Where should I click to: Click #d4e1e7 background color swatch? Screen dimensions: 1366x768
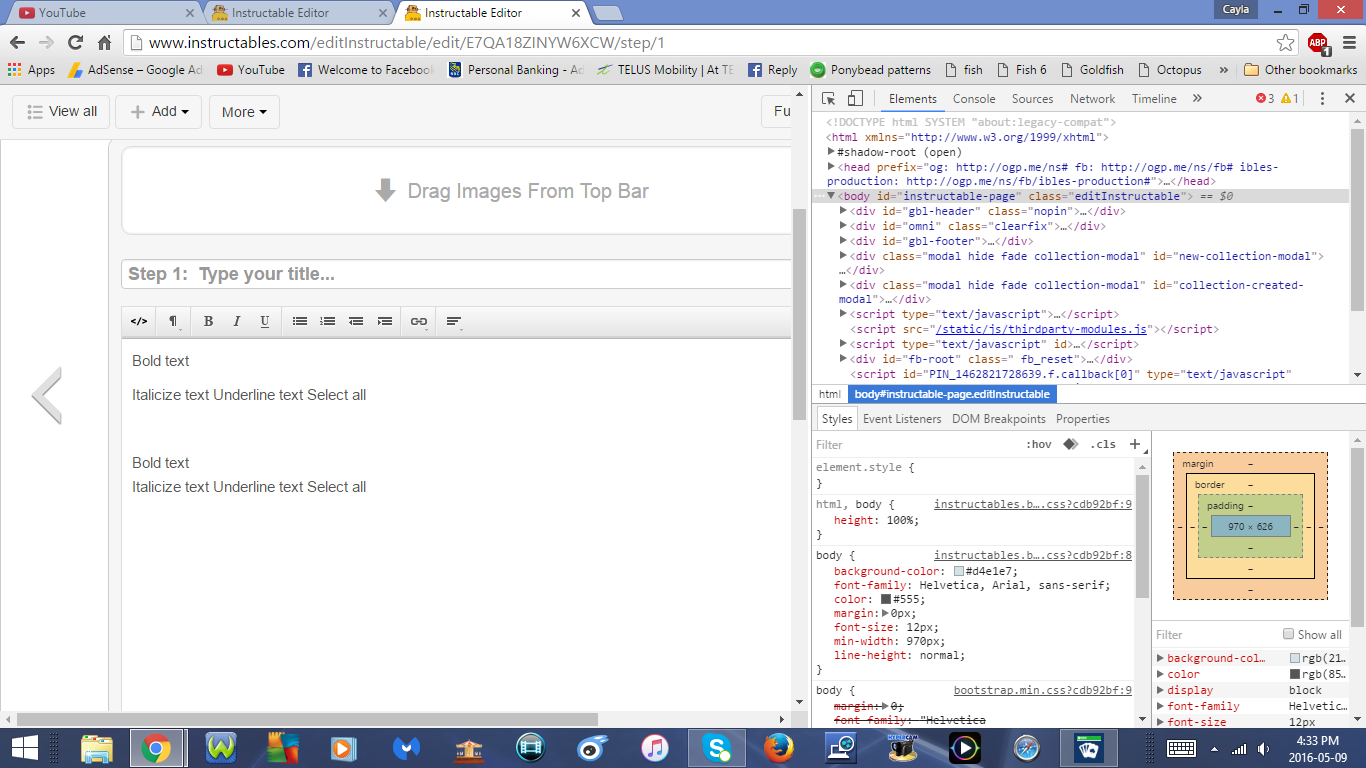959,572
